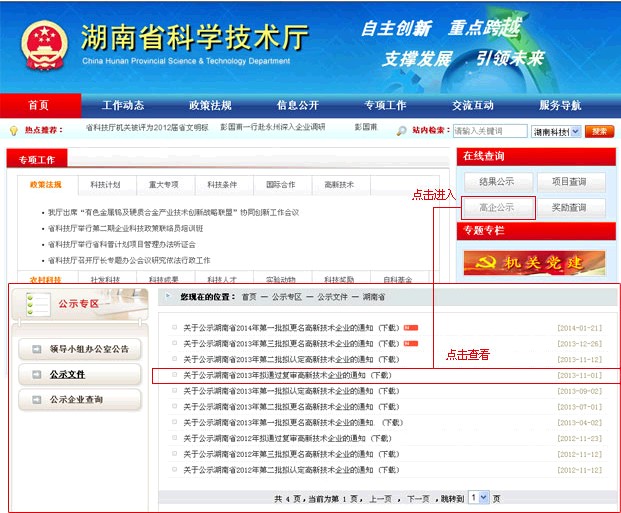
Task: Click the 高企公示 button
Action: 498,208
